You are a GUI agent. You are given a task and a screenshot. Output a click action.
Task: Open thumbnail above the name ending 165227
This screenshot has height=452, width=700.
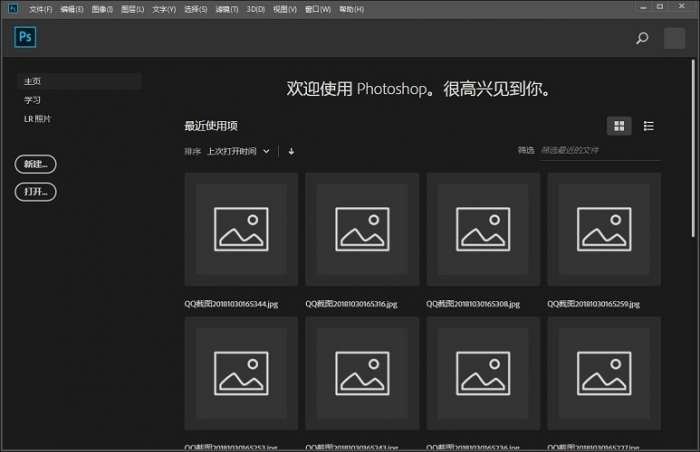click(604, 373)
